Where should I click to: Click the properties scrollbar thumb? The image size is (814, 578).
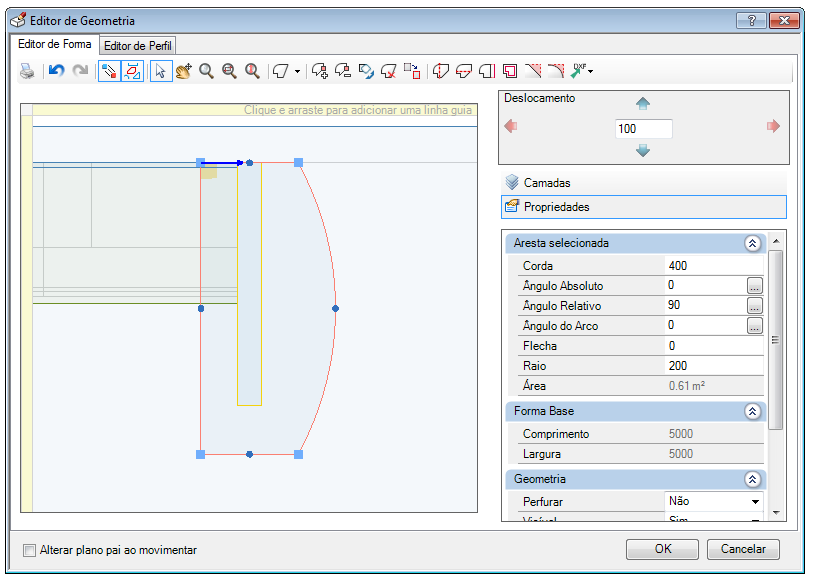click(776, 340)
